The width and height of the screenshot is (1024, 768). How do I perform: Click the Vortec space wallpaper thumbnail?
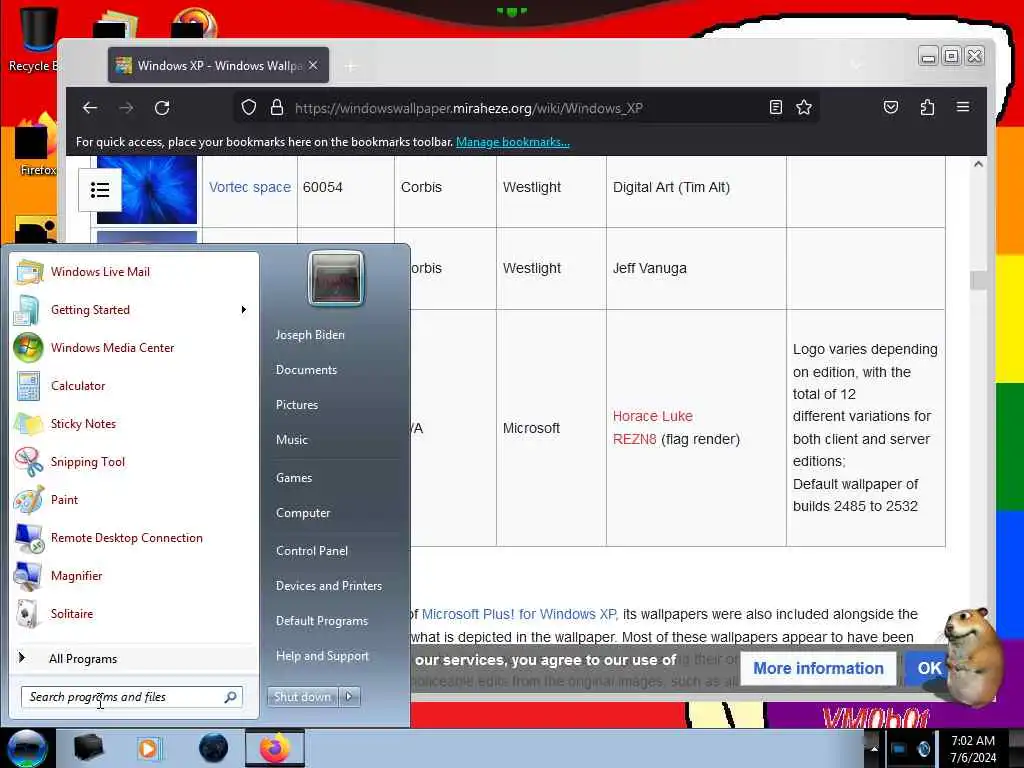pos(147,189)
